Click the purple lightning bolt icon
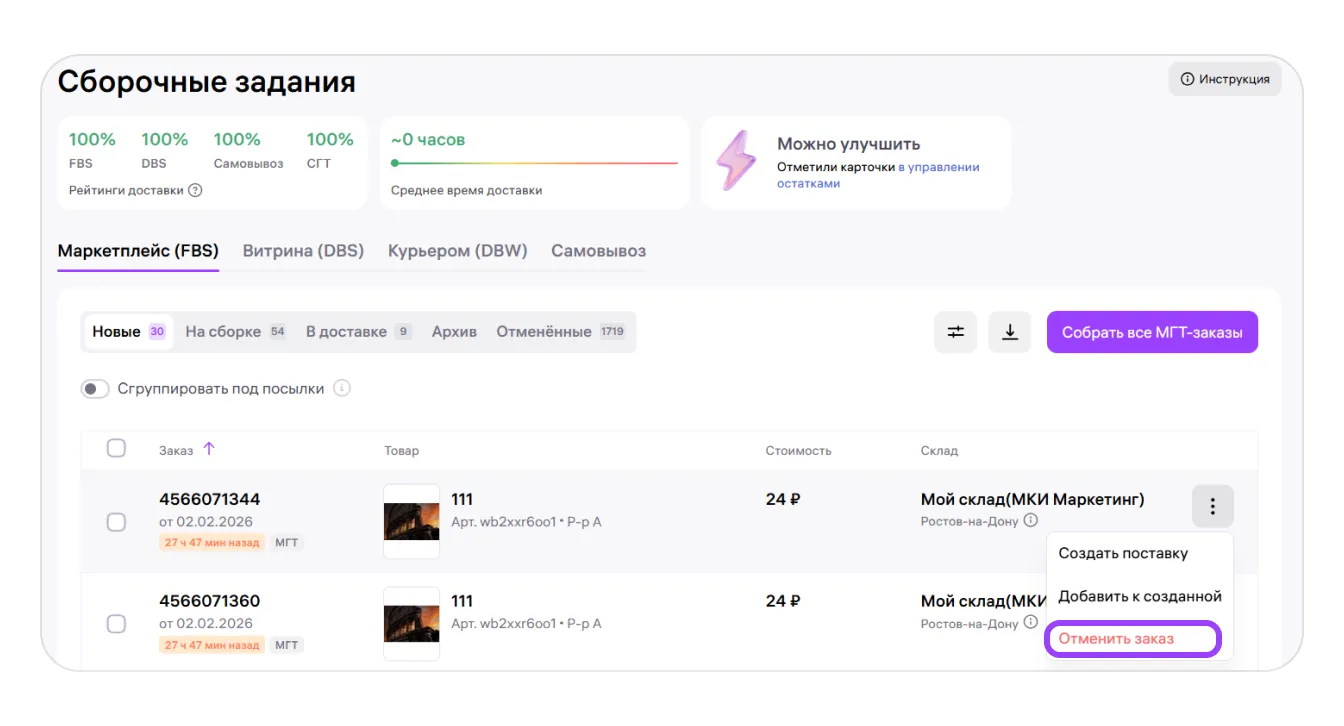The height and width of the screenshot is (726, 1344). [x=737, y=160]
